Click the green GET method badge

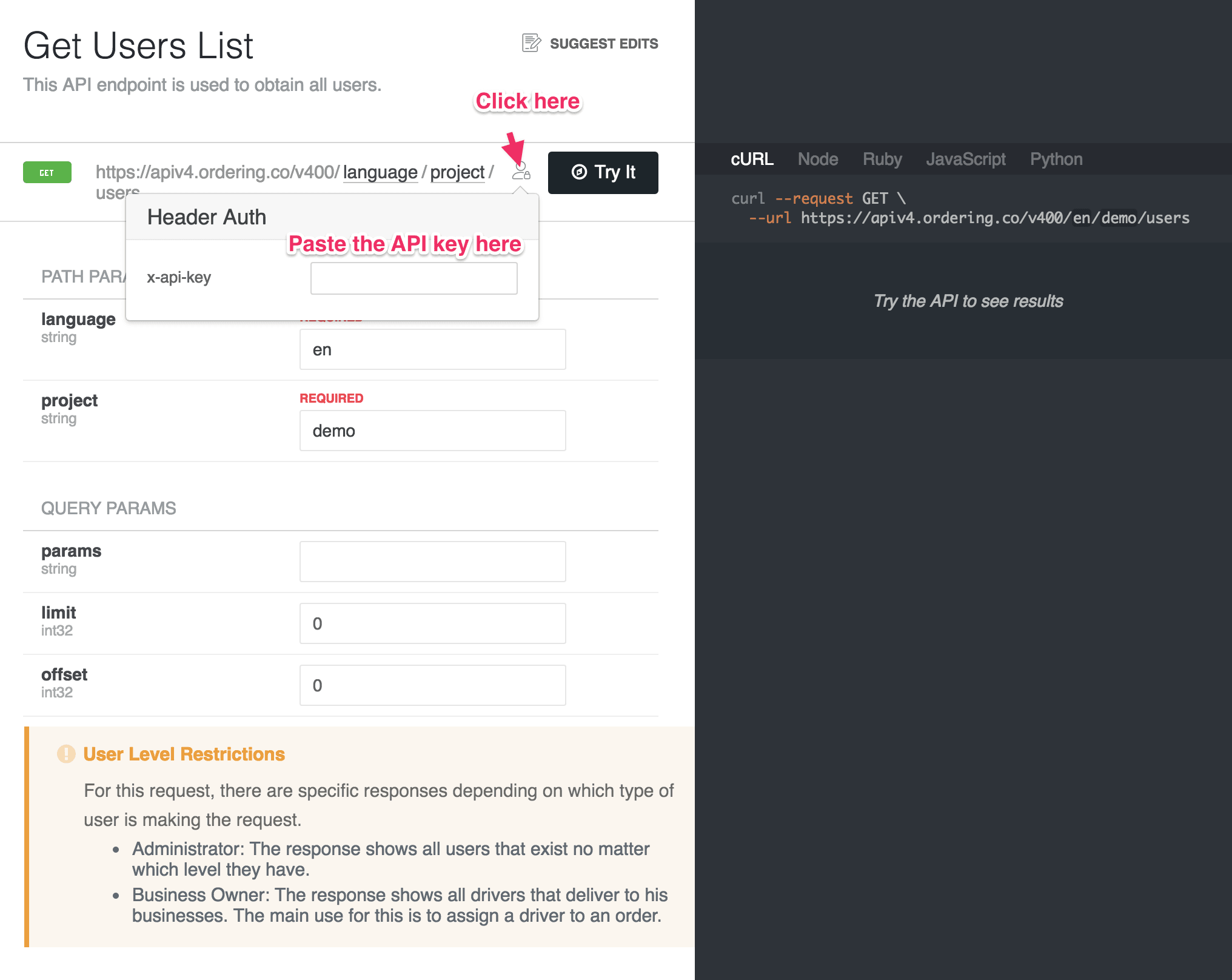pos(47,172)
